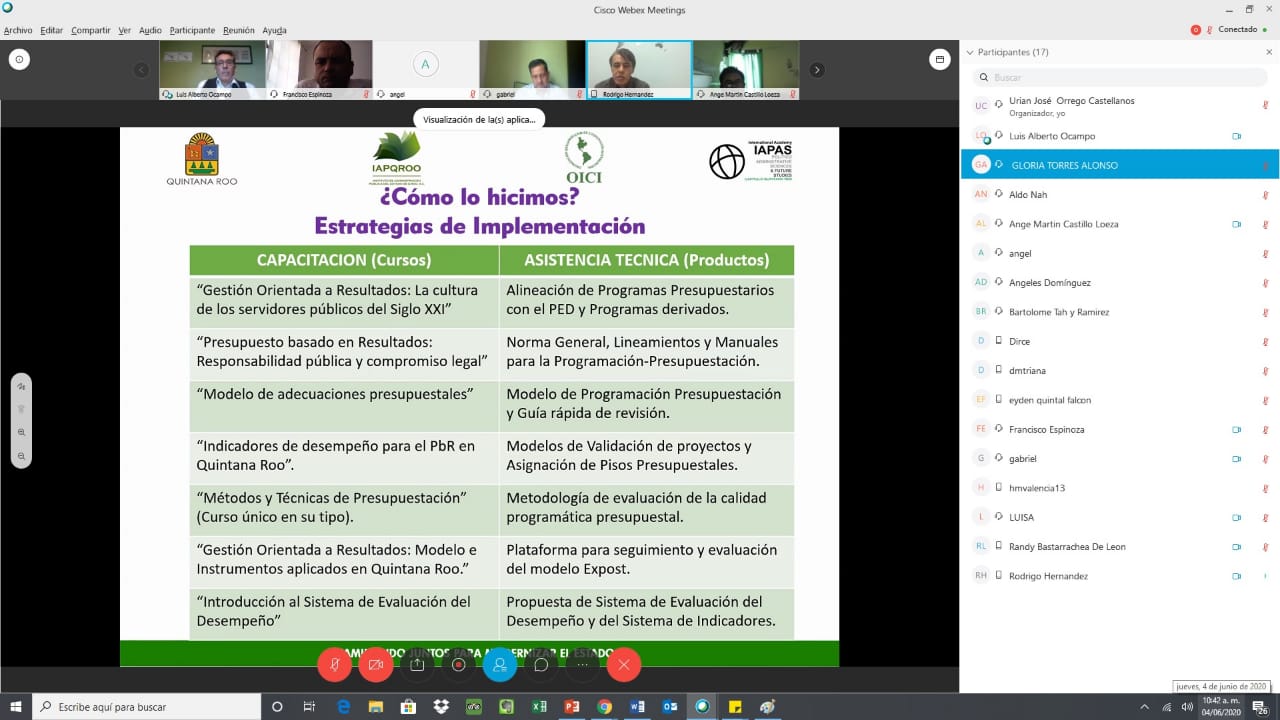Show previous video thumbnails with left arrow
This screenshot has height=720, width=1280.
tap(141, 70)
